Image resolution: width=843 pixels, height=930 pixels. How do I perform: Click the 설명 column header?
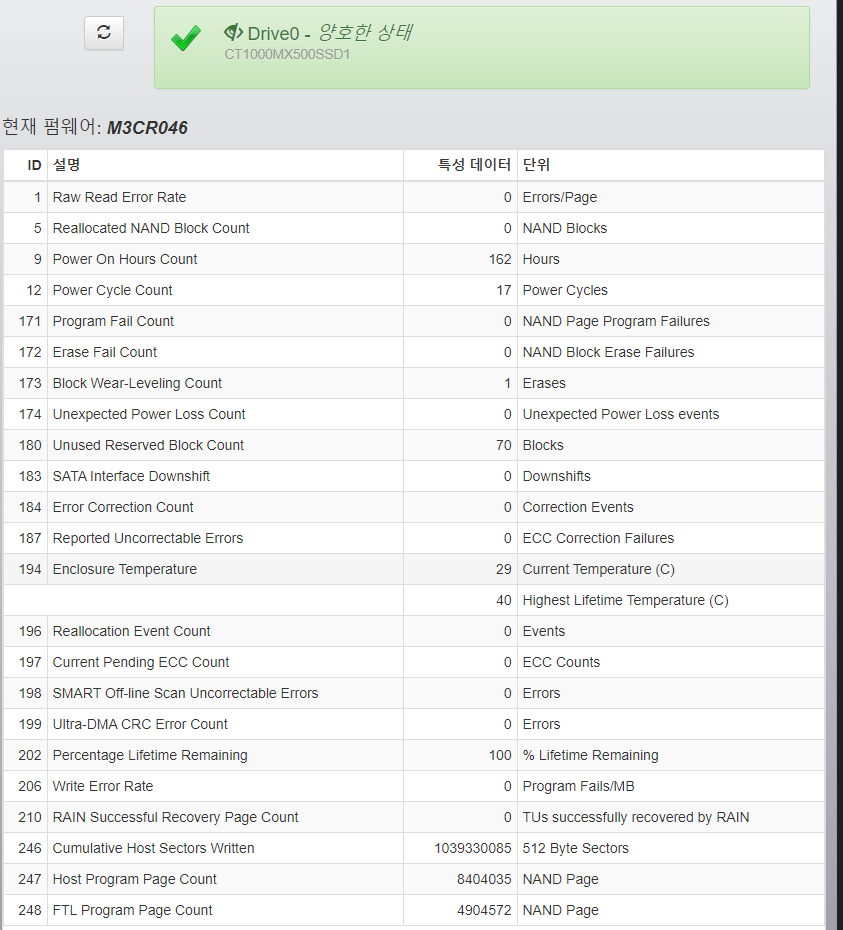[66, 164]
